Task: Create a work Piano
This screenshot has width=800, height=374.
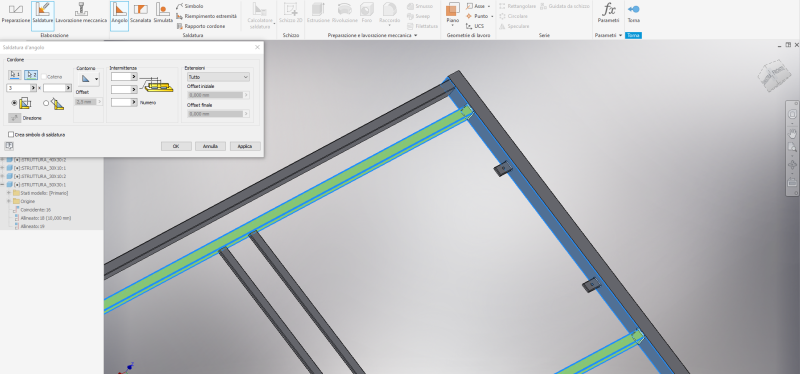Action: [x=453, y=14]
